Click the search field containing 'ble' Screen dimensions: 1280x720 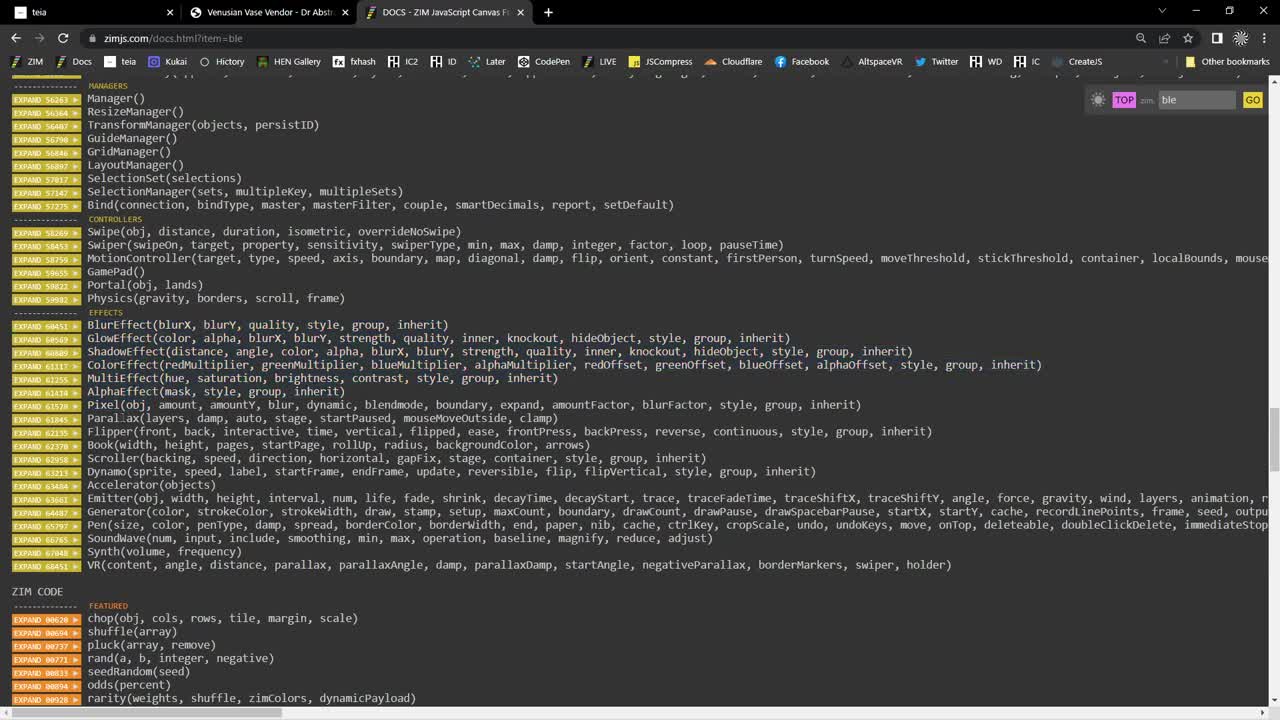[x=1197, y=99]
